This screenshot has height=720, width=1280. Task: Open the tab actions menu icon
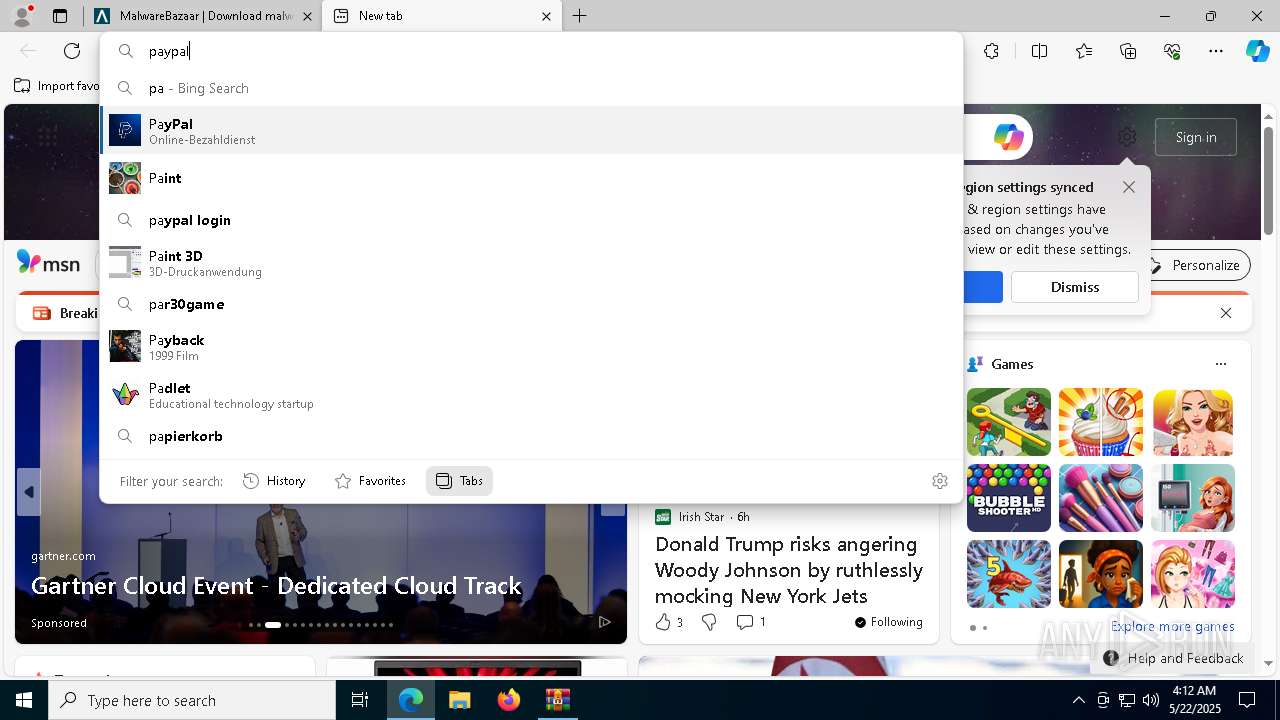(x=60, y=16)
